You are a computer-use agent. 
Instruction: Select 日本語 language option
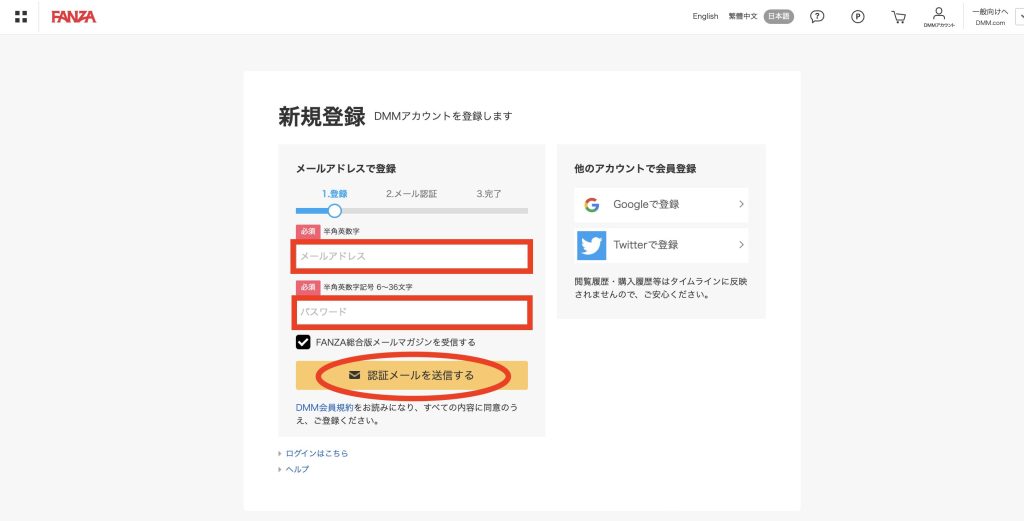click(779, 17)
